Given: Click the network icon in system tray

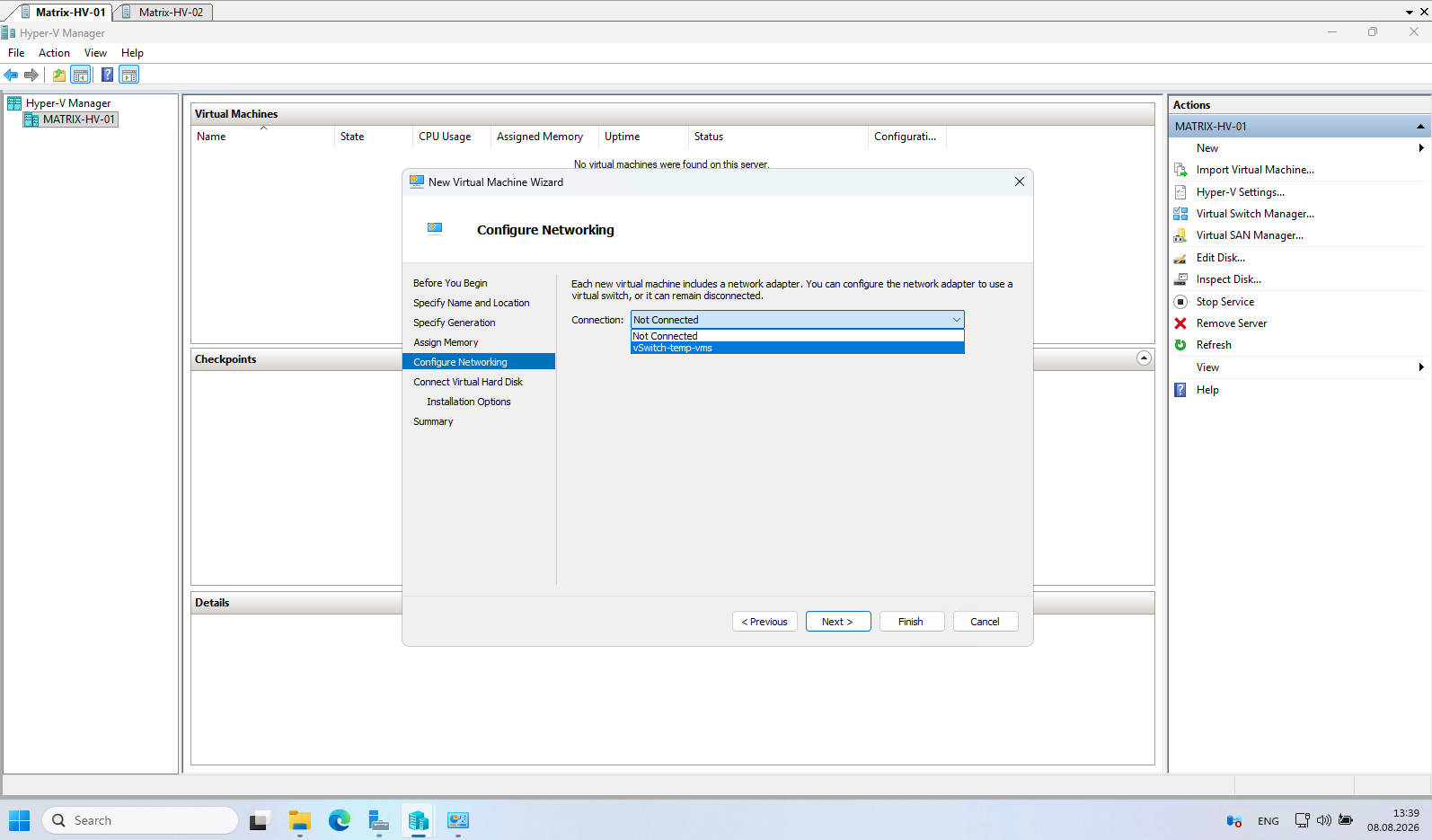Looking at the screenshot, I should coord(1302,820).
